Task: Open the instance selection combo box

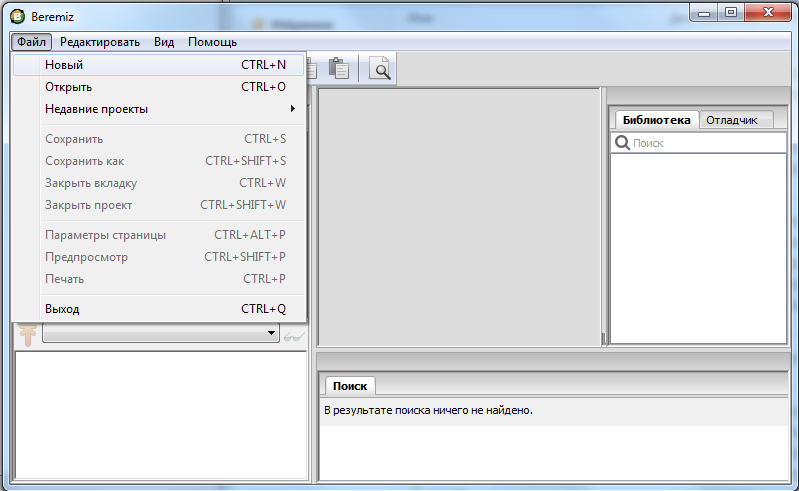Action: [160, 334]
